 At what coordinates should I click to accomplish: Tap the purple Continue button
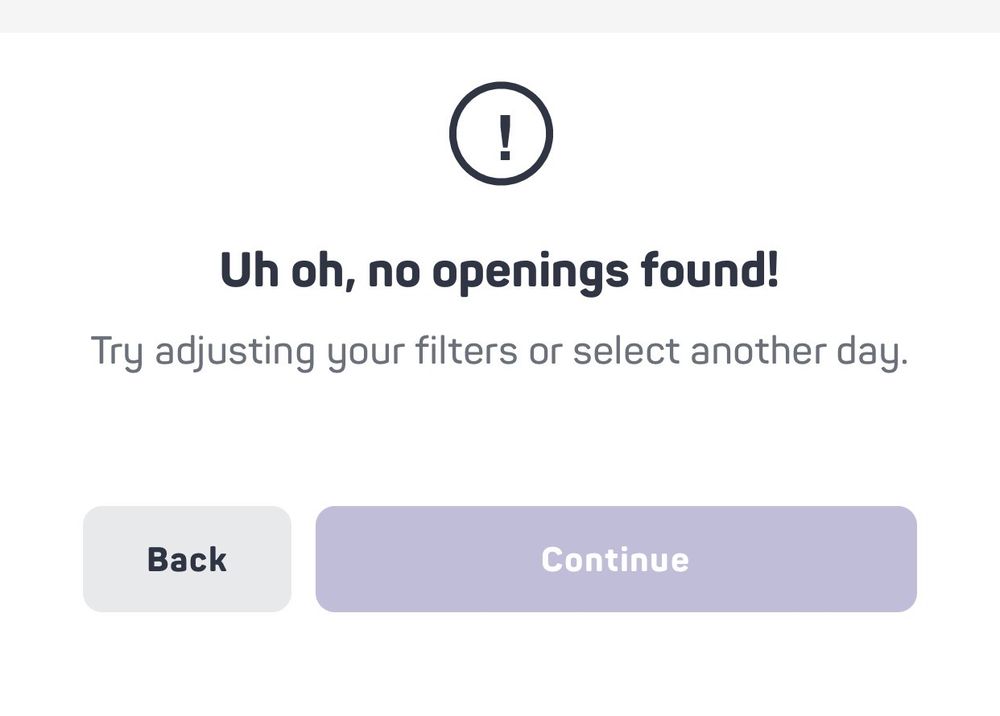point(616,559)
